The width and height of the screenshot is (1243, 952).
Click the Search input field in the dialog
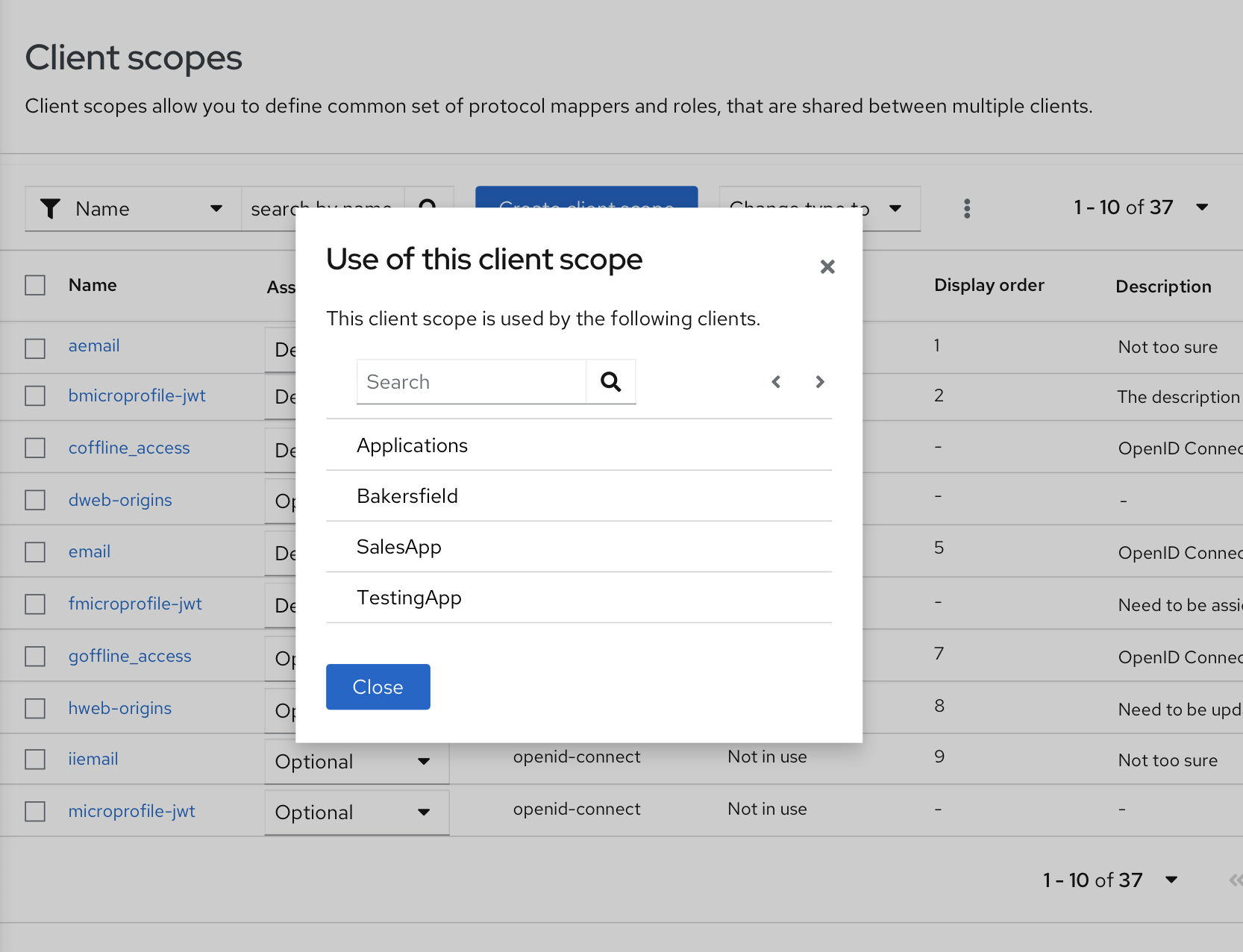(470, 381)
